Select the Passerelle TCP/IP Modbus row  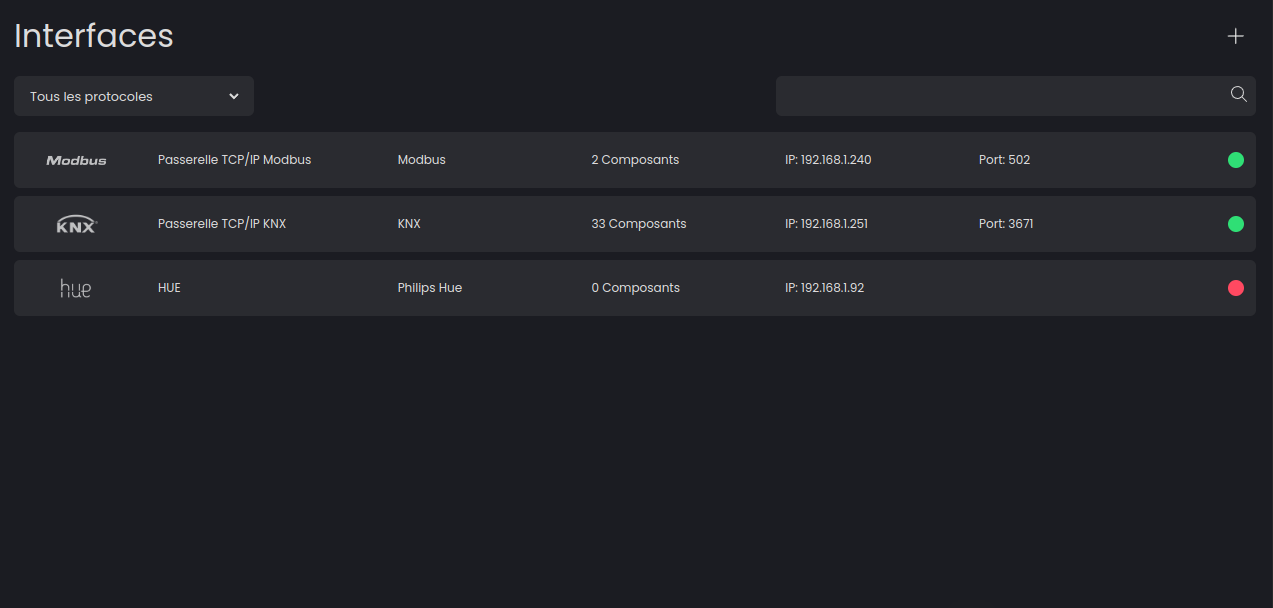coord(500,159)
